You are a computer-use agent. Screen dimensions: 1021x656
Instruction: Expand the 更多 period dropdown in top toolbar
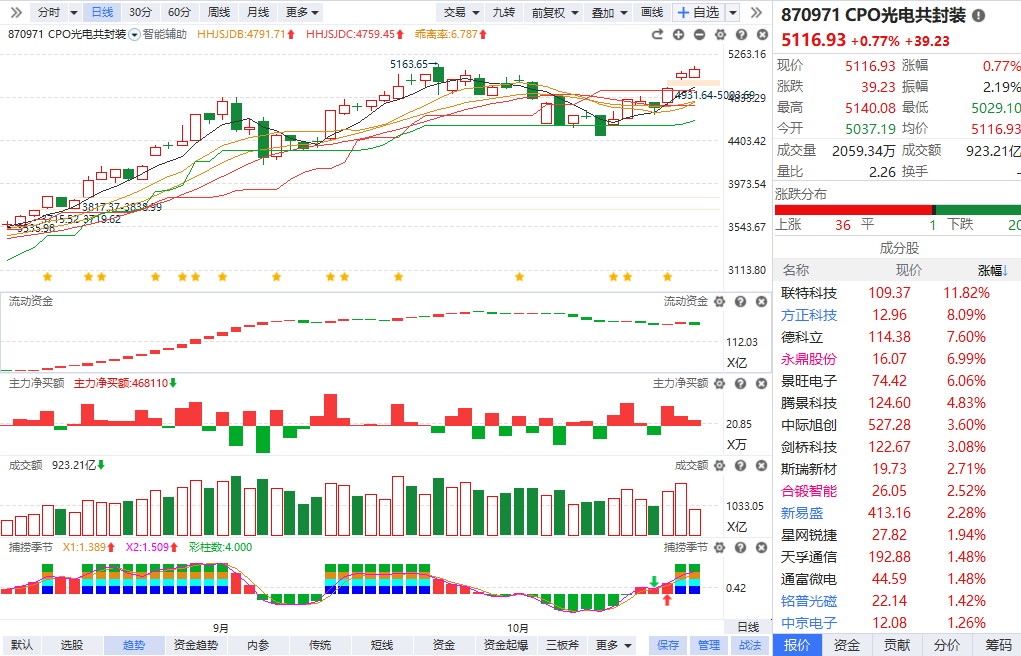coord(302,12)
